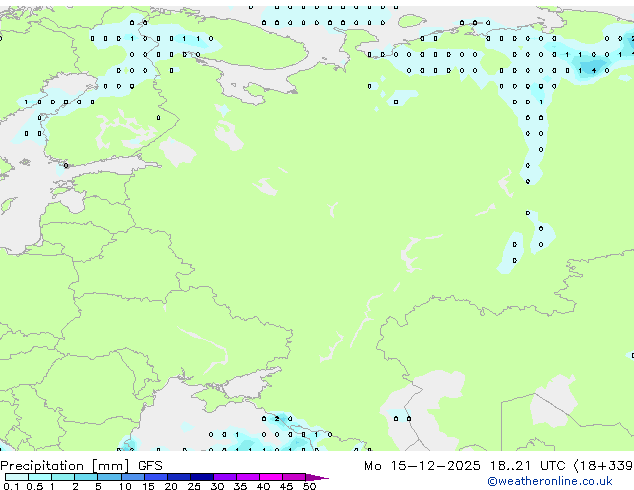634x490 pixels.
Task: Pick the legend swatch between 1 and 2
Action: (x=63, y=477)
